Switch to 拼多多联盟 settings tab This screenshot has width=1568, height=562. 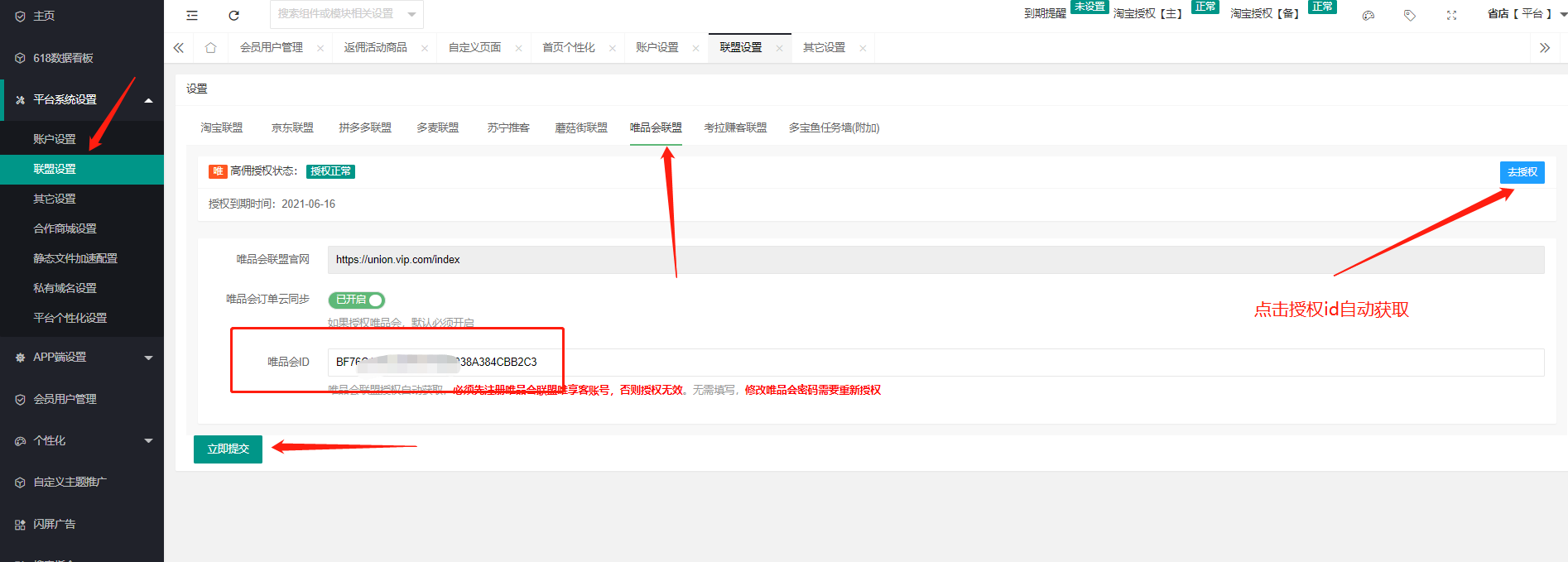(365, 127)
